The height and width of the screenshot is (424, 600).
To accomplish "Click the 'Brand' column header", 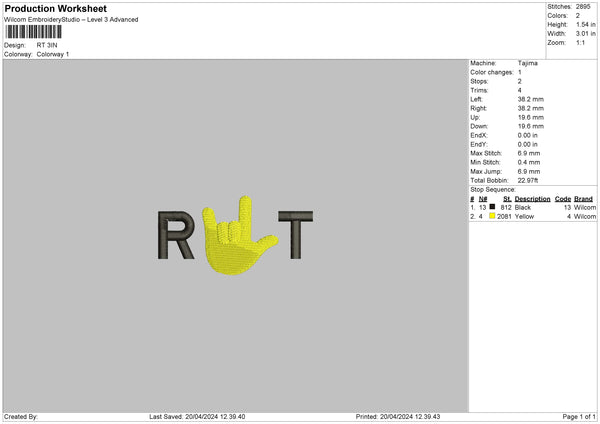I will point(584,199).
